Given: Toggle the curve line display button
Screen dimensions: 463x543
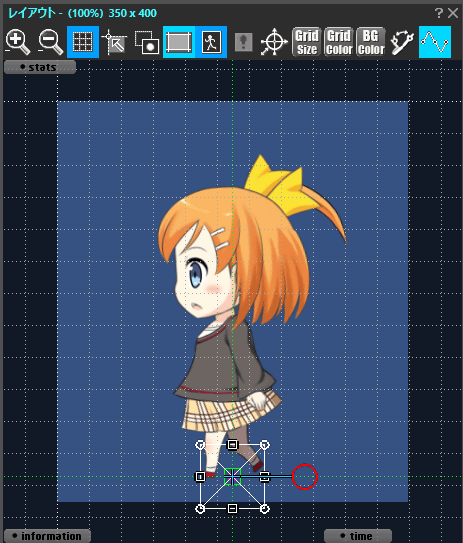Looking at the screenshot, I should pos(435,42).
